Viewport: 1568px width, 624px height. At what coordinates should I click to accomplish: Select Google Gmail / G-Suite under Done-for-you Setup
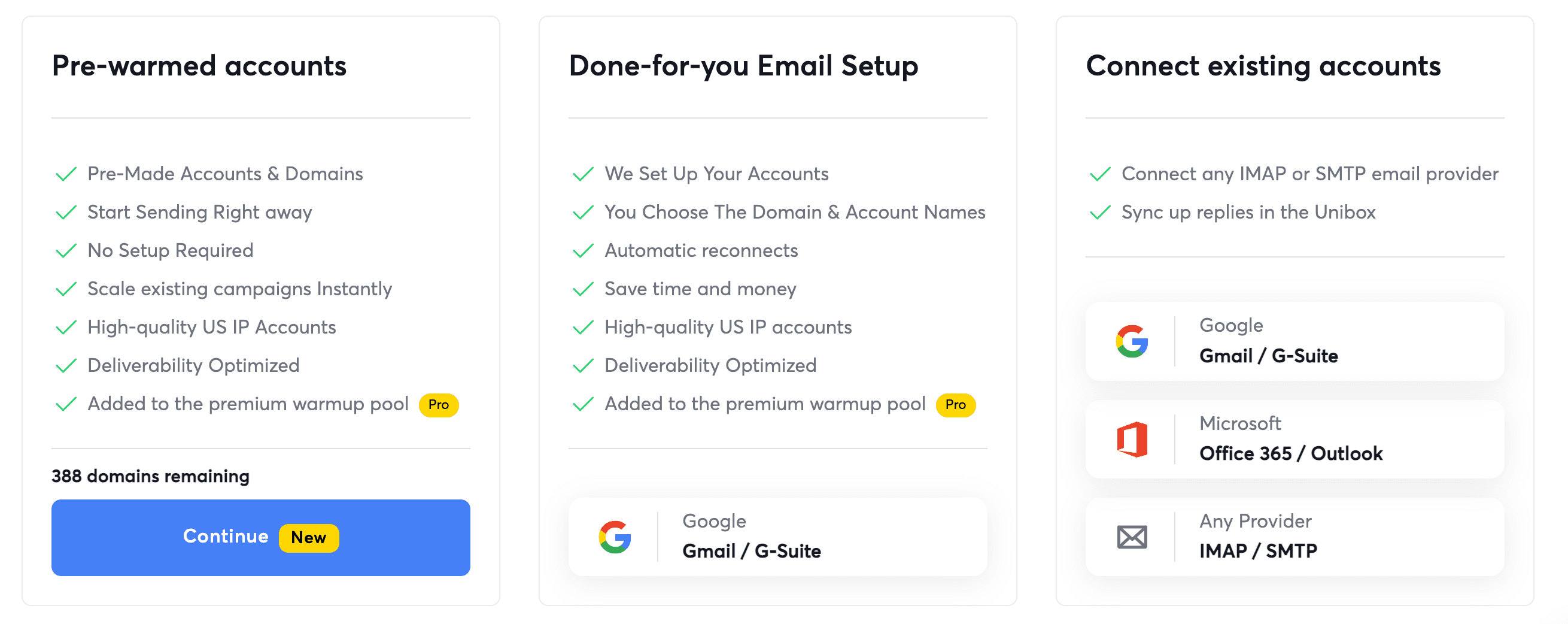point(777,537)
